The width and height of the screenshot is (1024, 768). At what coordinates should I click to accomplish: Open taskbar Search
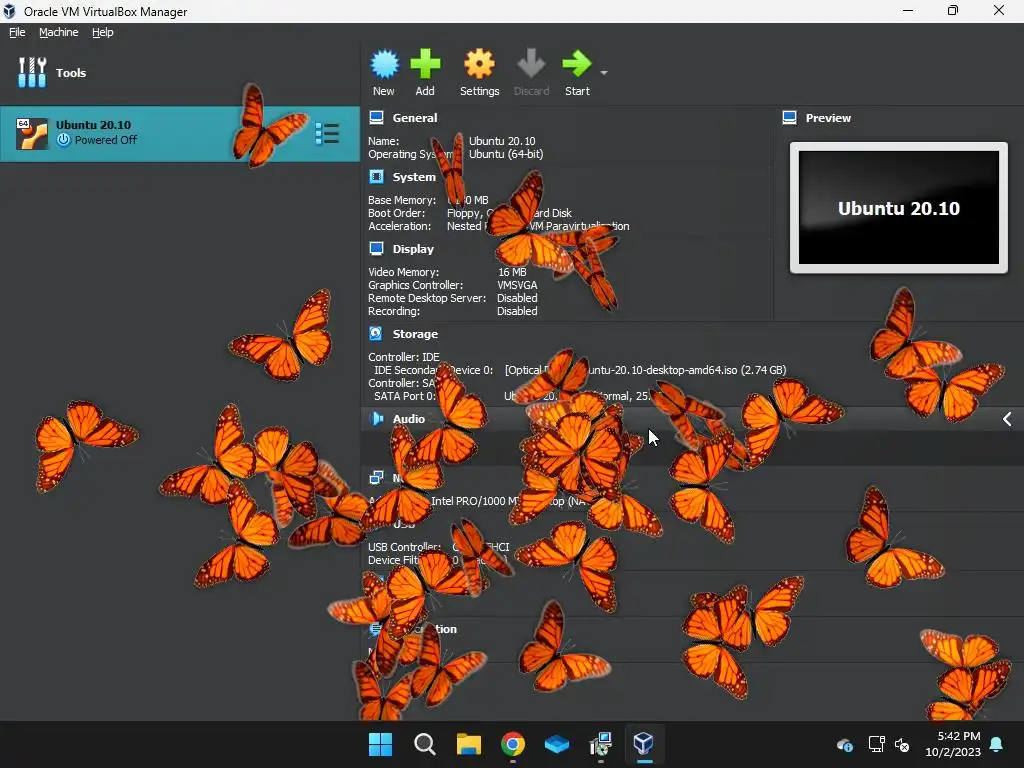coord(424,744)
